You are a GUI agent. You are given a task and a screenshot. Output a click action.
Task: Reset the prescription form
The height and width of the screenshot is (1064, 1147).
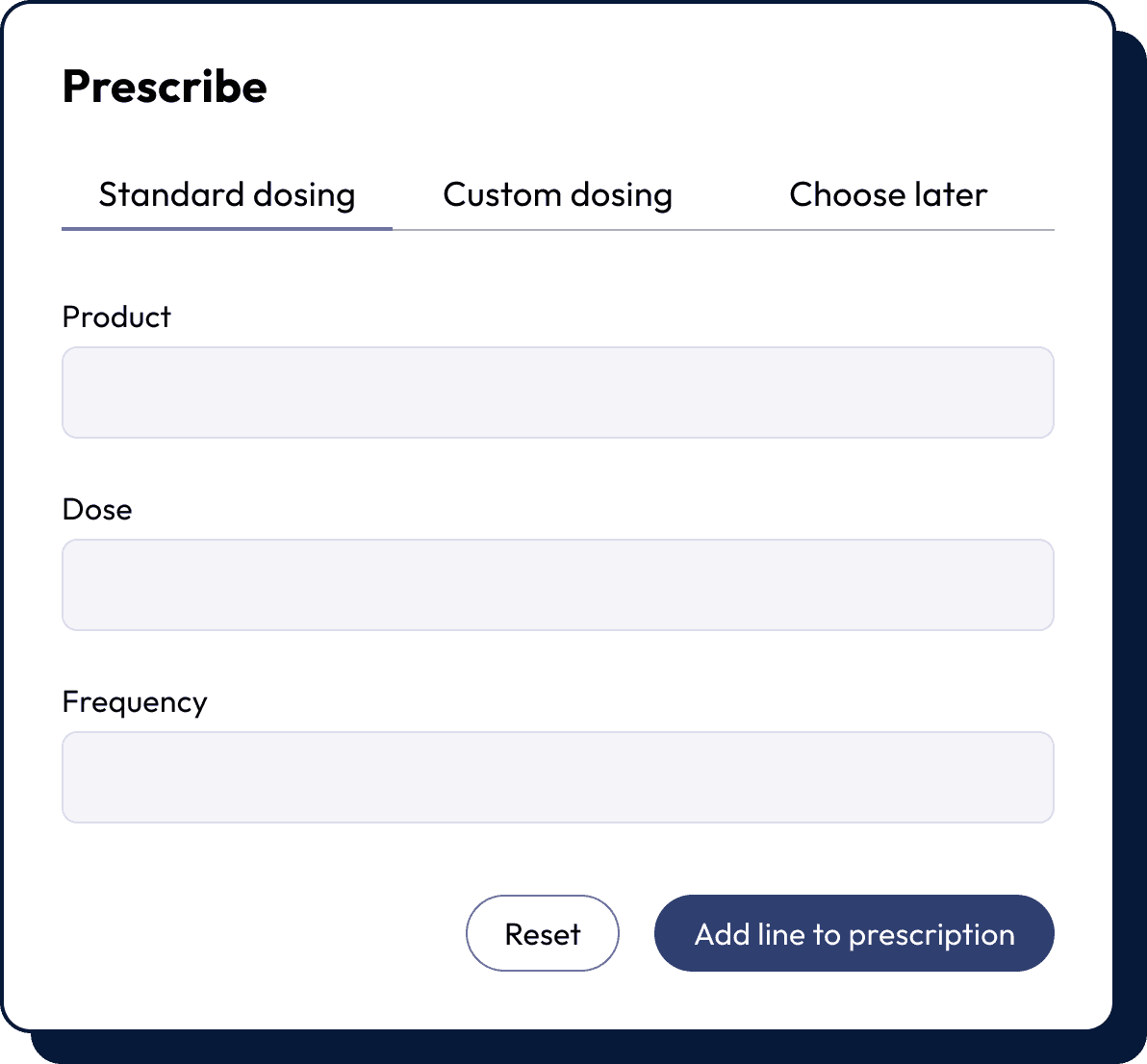click(542, 934)
